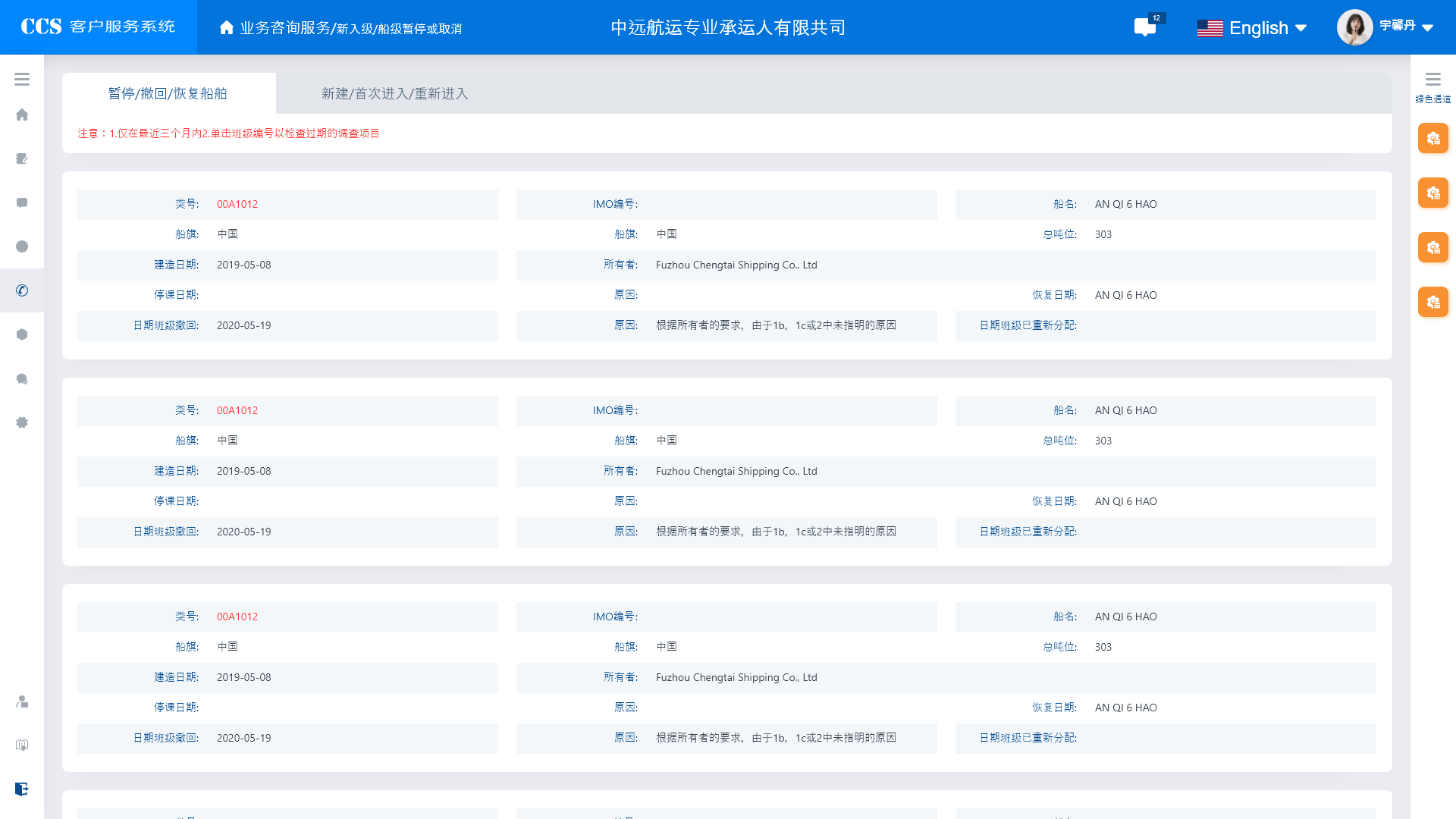Screen dimensions: 1456x819
Task: Select the 暂停/撤回/恢复船舶 tab
Action: pos(168,93)
